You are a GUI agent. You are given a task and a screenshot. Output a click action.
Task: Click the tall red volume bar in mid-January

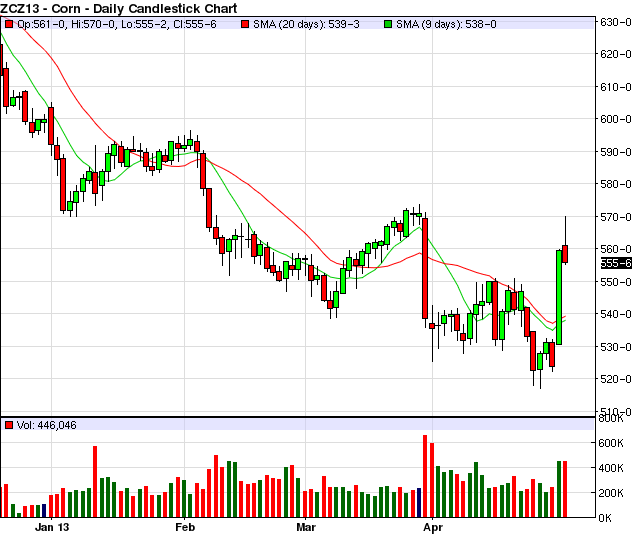click(95, 482)
